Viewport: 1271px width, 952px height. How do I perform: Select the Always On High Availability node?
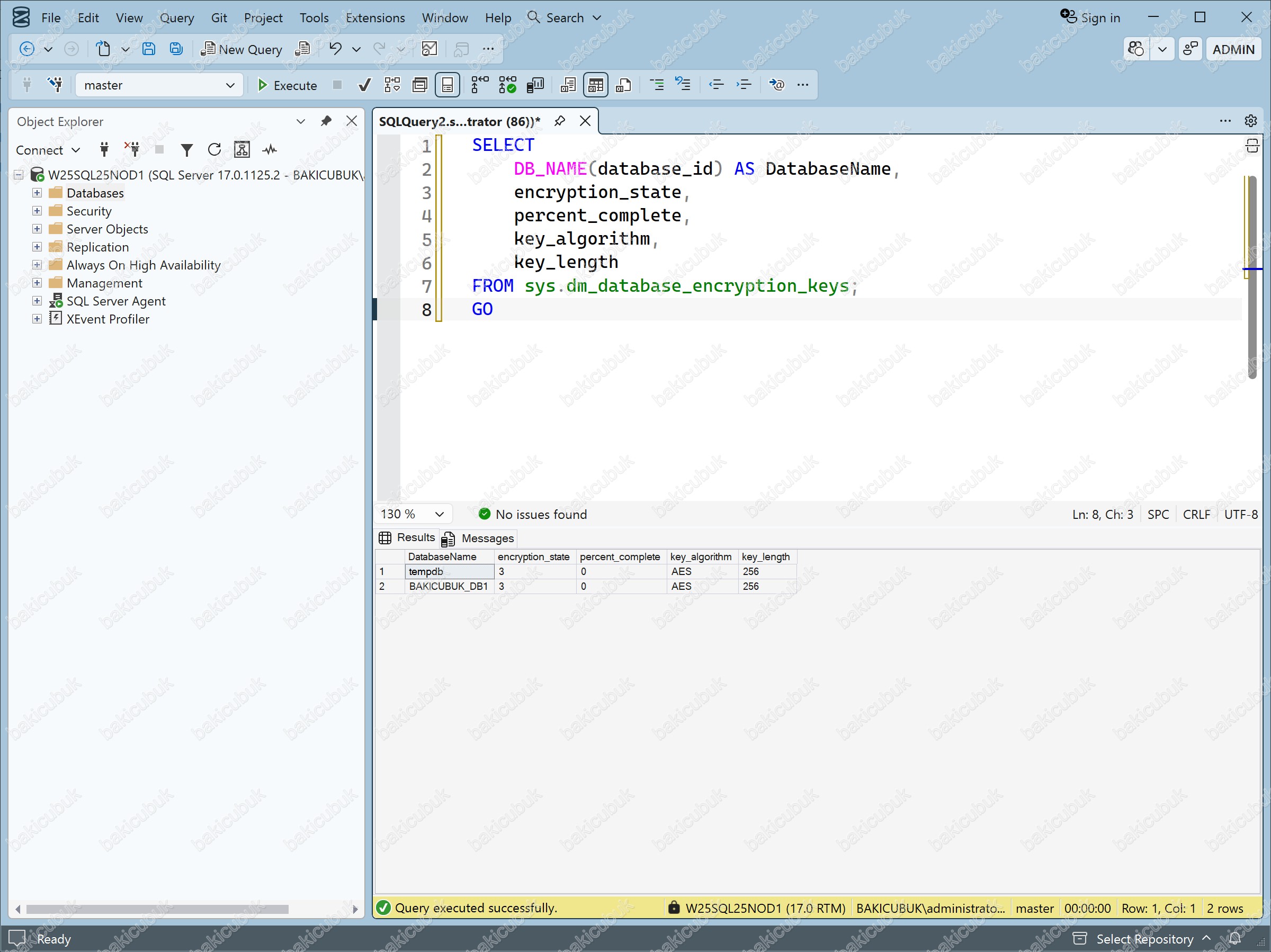coord(143,265)
